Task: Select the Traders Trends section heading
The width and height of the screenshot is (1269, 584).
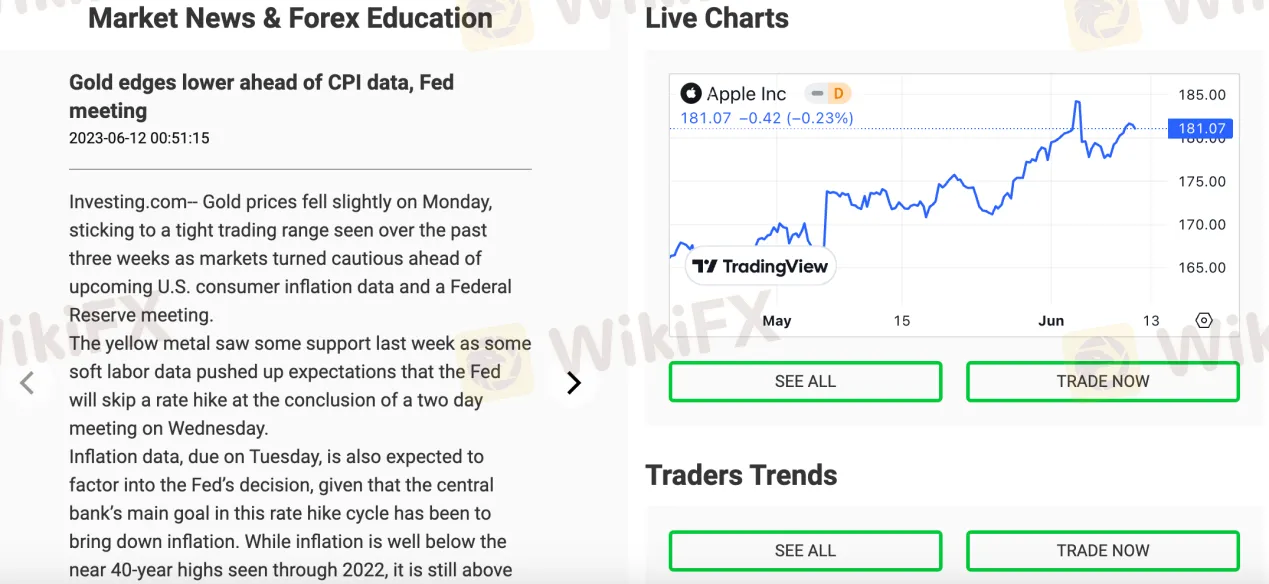Action: [x=741, y=475]
